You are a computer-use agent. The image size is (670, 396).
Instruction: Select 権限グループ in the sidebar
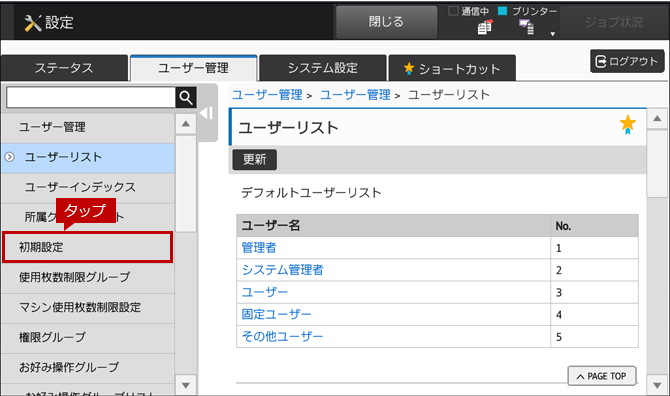point(88,337)
